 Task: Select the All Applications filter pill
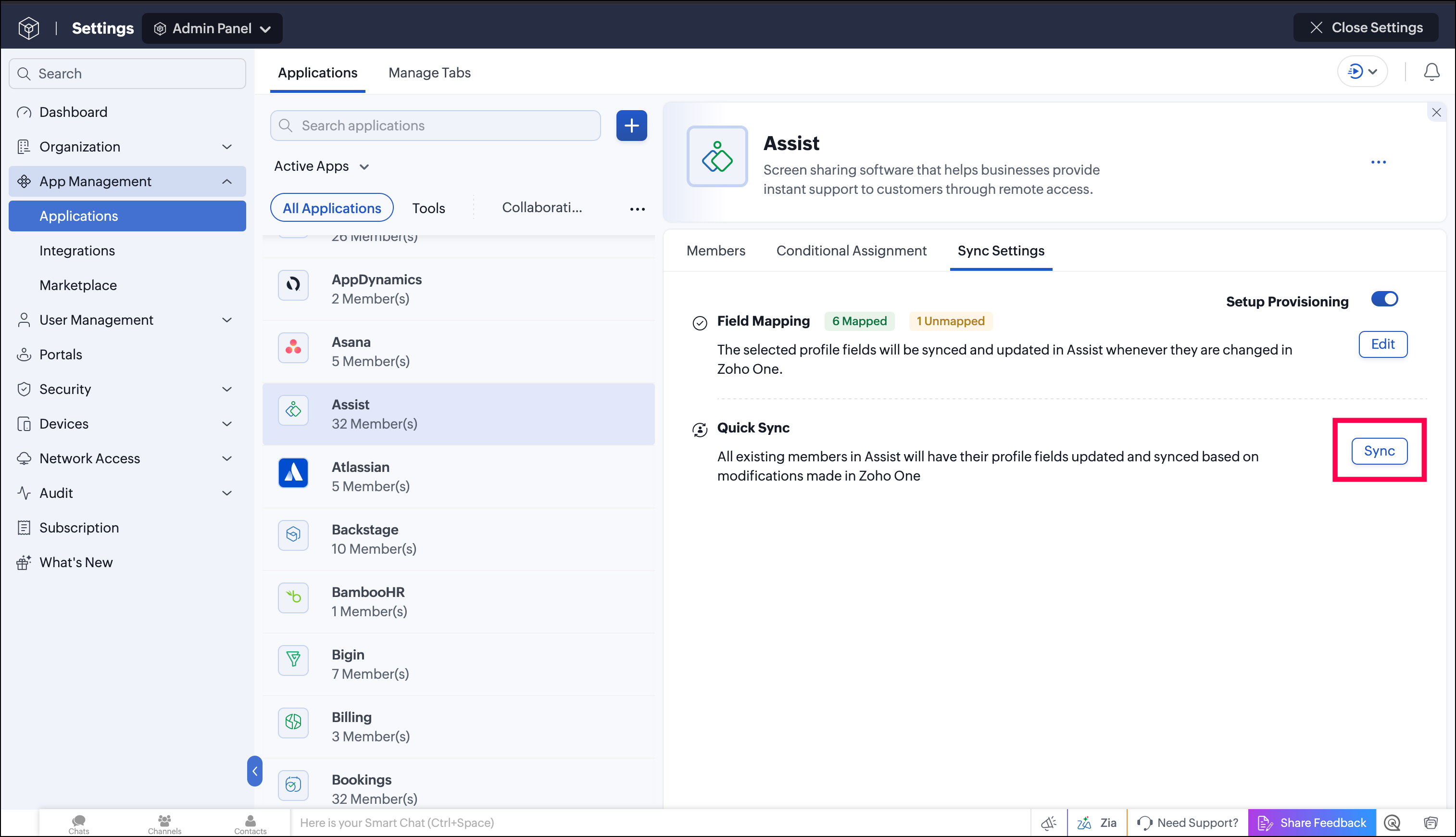[331, 208]
